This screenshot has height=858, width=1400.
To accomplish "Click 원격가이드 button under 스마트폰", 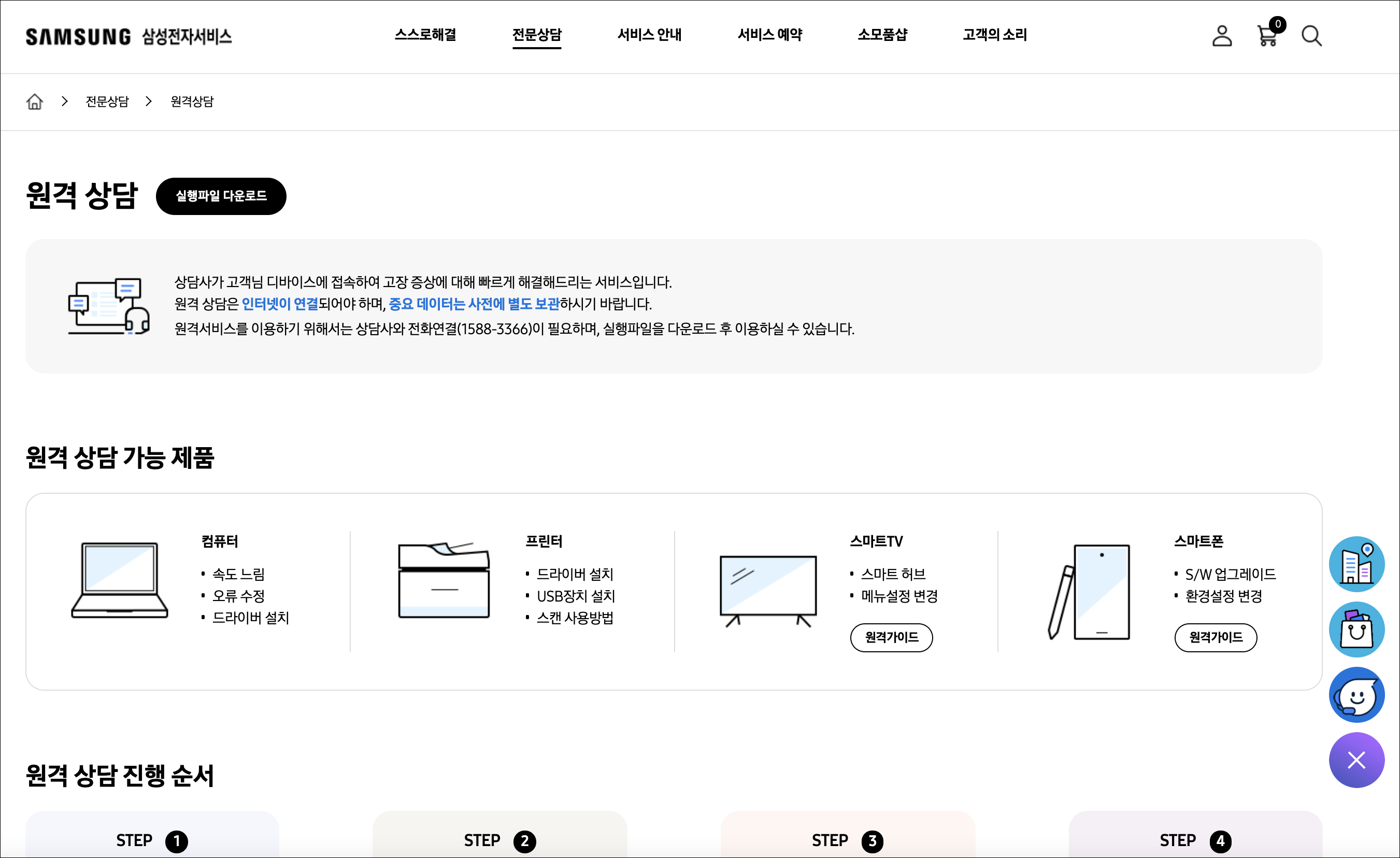I will (x=1216, y=637).
